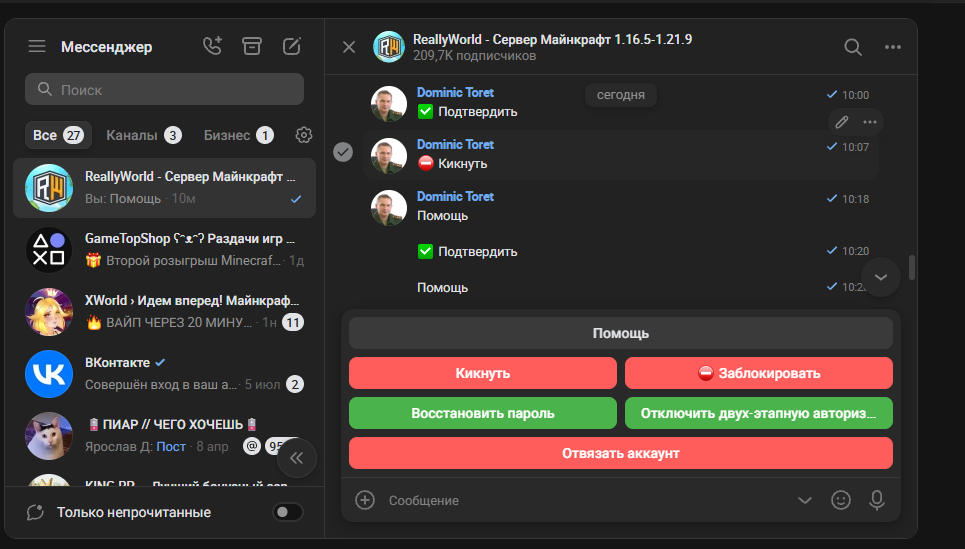Close the ReallyWorld chat with the X icon
This screenshot has height=549, width=965.
349,47
